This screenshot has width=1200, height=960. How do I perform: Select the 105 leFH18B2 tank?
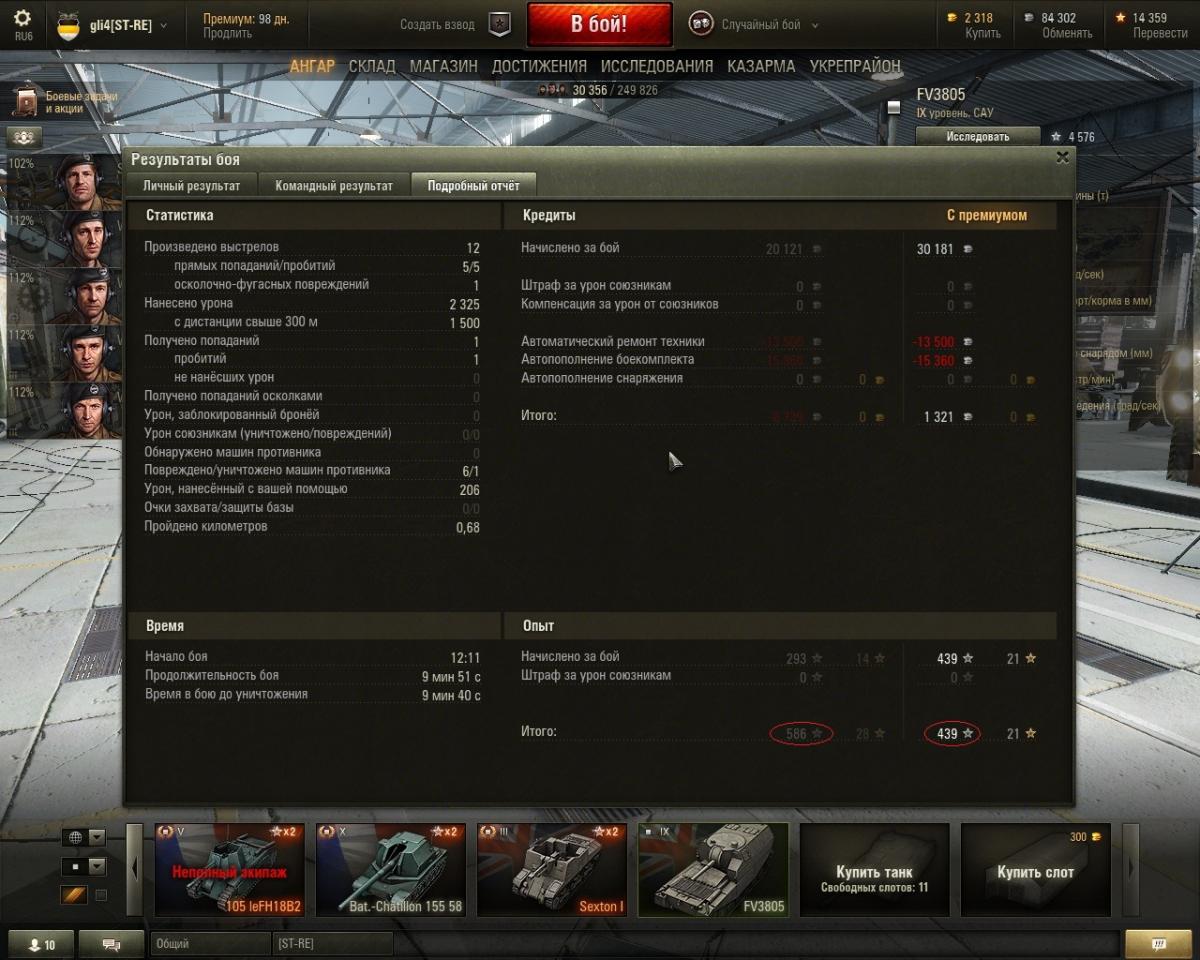pyautogui.click(x=229, y=869)
